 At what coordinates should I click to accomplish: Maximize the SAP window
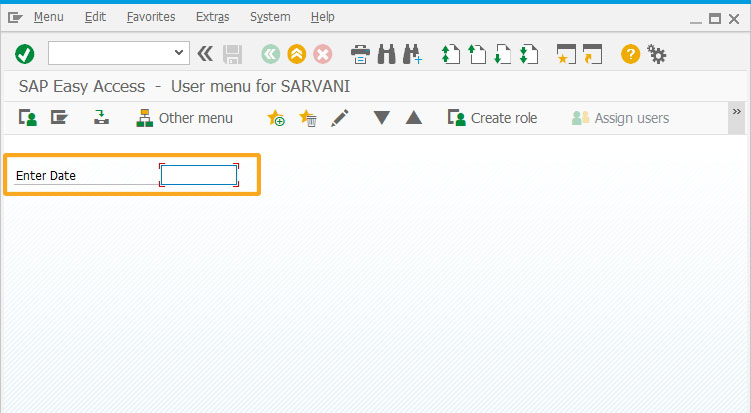(715, 19)
